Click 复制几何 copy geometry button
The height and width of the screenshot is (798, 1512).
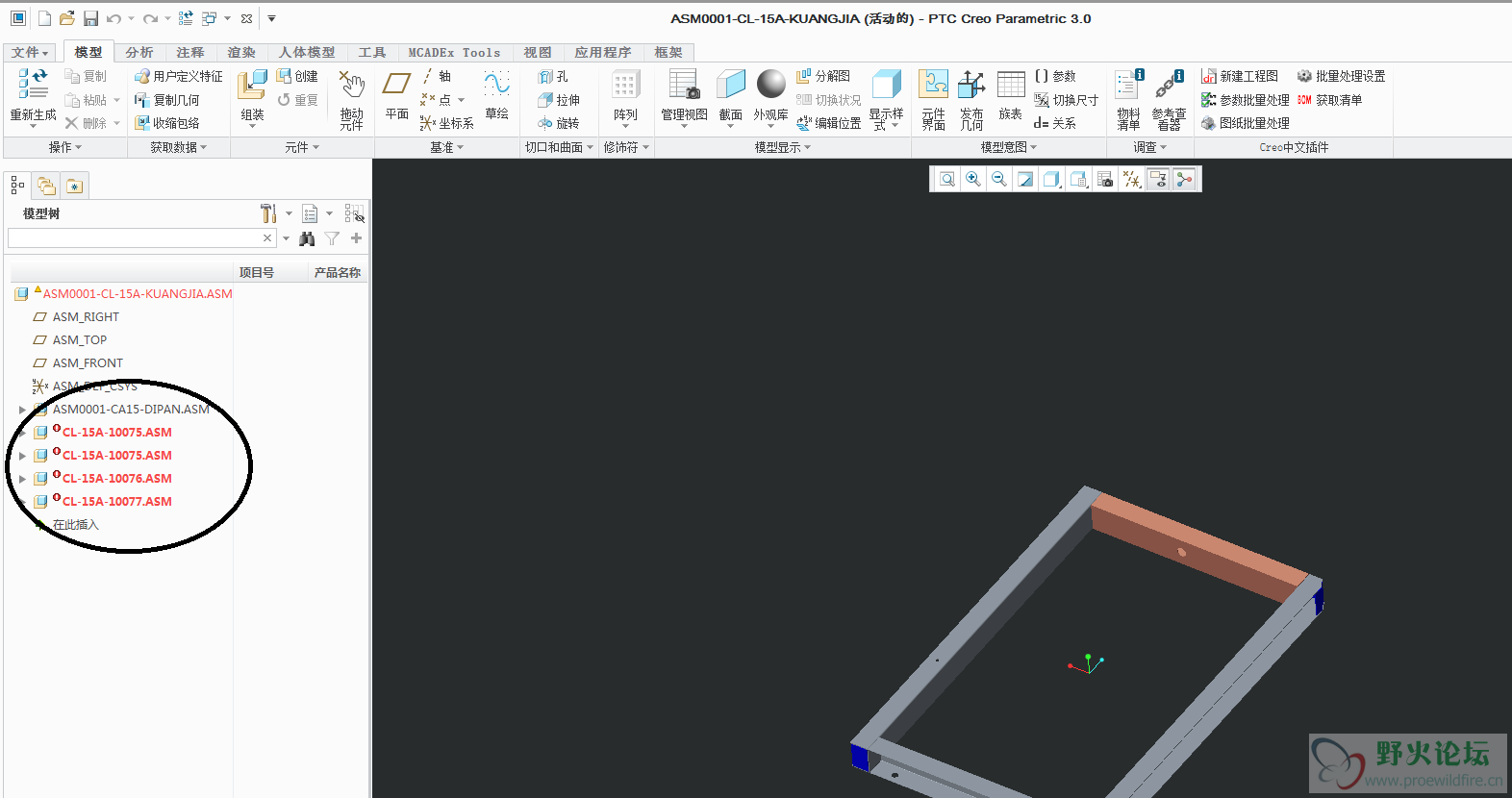167,100
